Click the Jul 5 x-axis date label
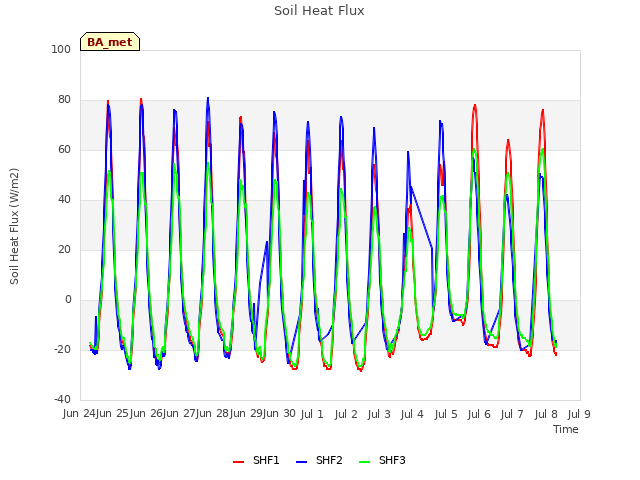 coord(446,414)
